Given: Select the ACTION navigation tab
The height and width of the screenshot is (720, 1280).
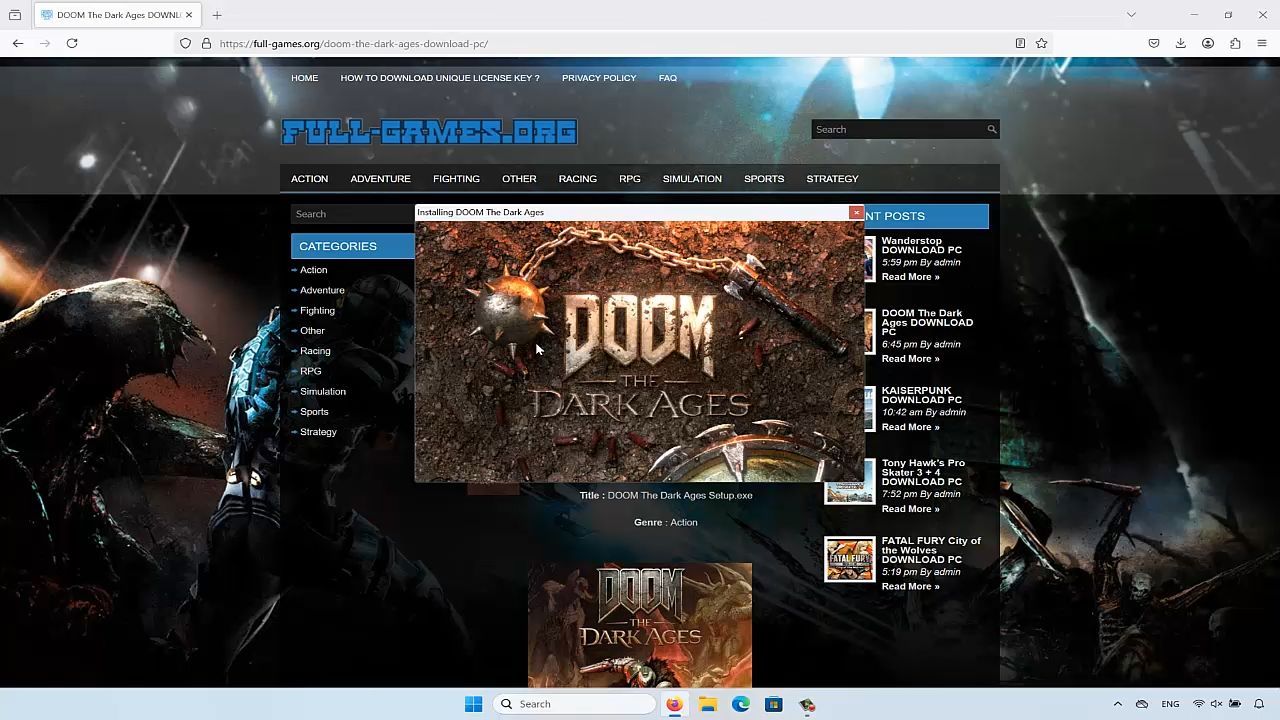Looking at the screenshot, I should click(309, 179).
